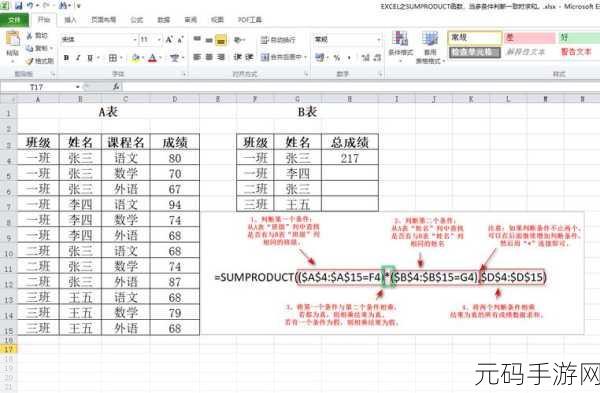Screen dimensions: 600x393
Task: Expand the Font Color dropdown arrow
Action: pos(161,58)
